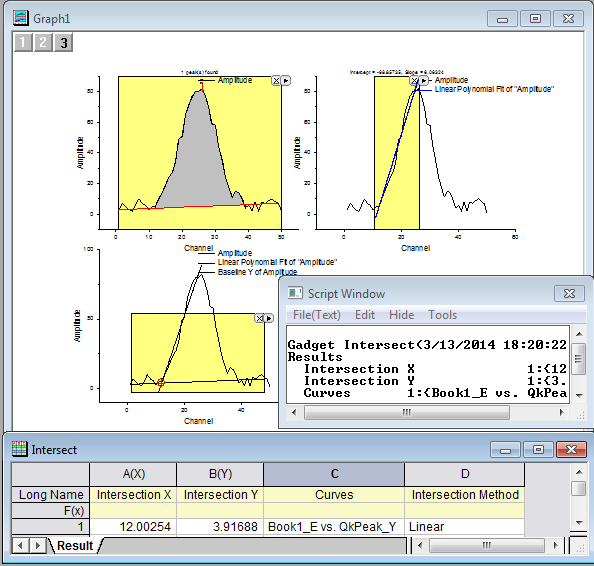Close the Graph1 window
Image resolution: width=594 pixels, height=566 pixels.
568,19
